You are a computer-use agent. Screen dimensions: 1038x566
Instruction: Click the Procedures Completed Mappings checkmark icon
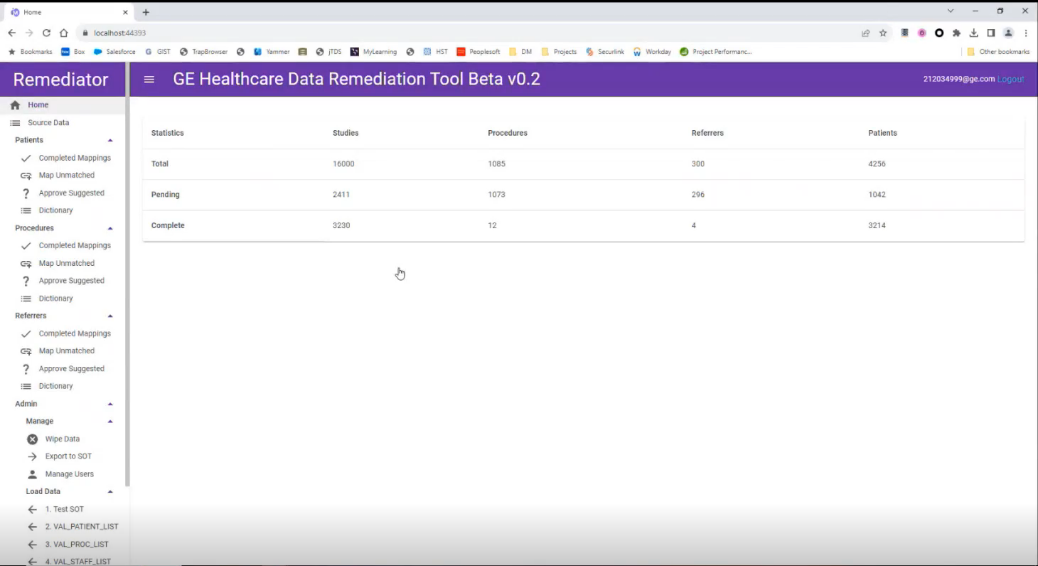tap(26, 246)
